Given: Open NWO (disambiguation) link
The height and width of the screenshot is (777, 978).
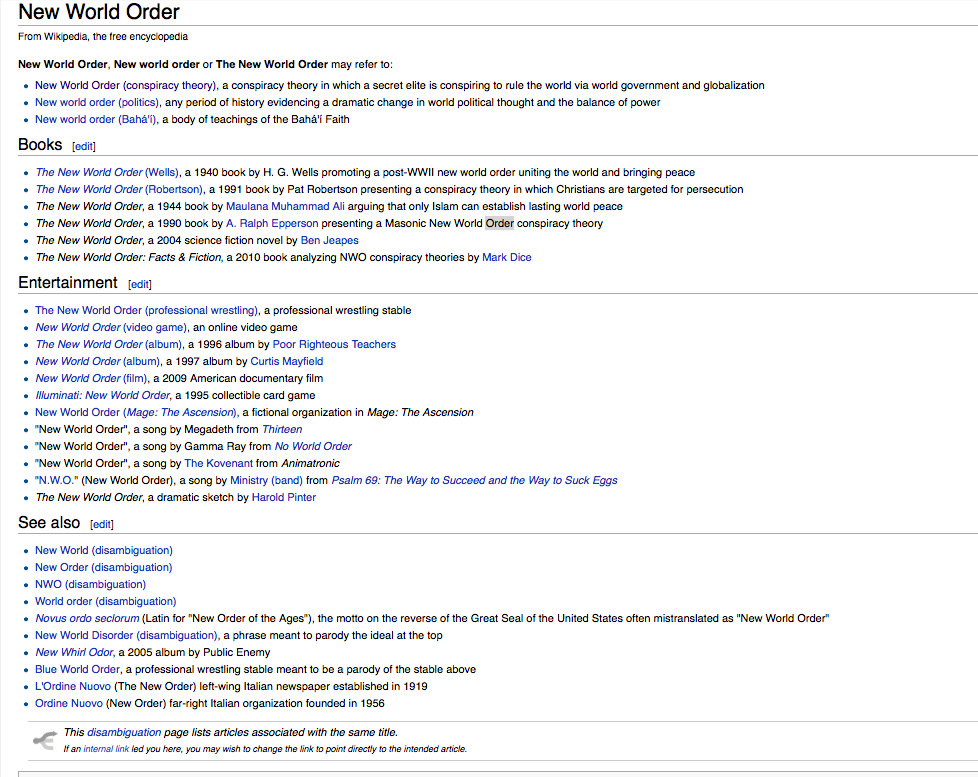Looking at the screenshot, I should tap(90, 584).
